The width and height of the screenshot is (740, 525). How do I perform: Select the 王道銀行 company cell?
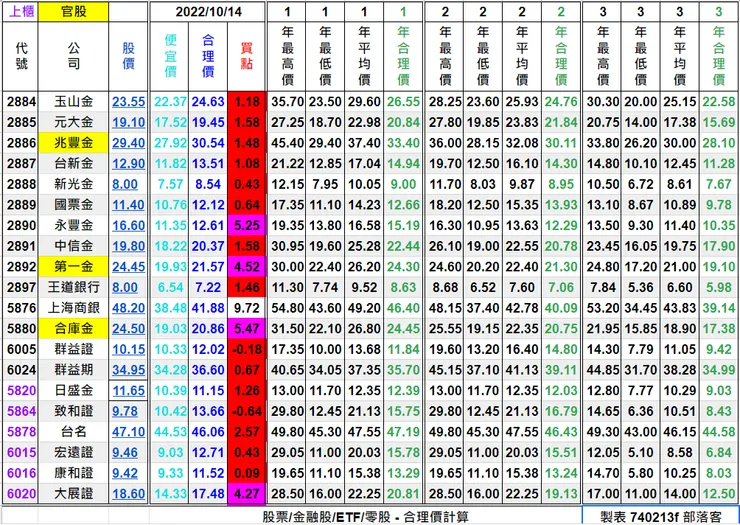coord(74,288)
